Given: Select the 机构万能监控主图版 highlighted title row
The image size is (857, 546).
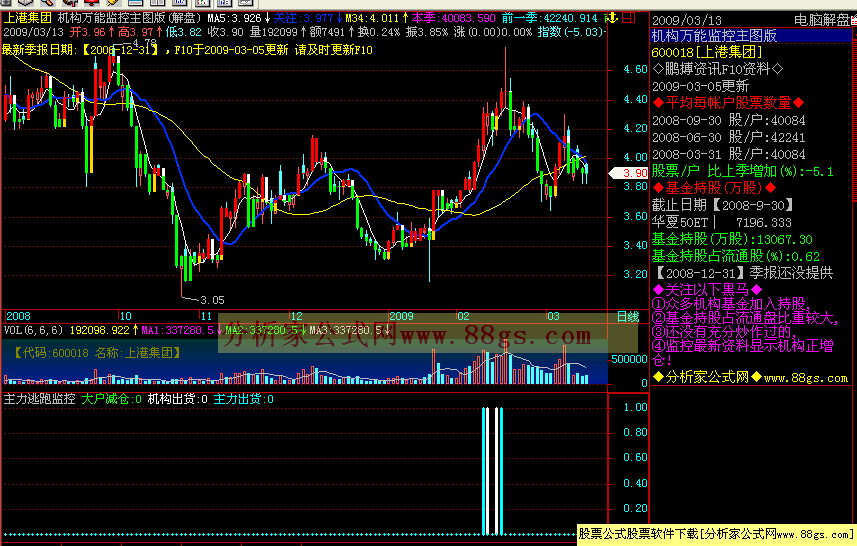Looking at the screenshot, I should tap(751, 36).
